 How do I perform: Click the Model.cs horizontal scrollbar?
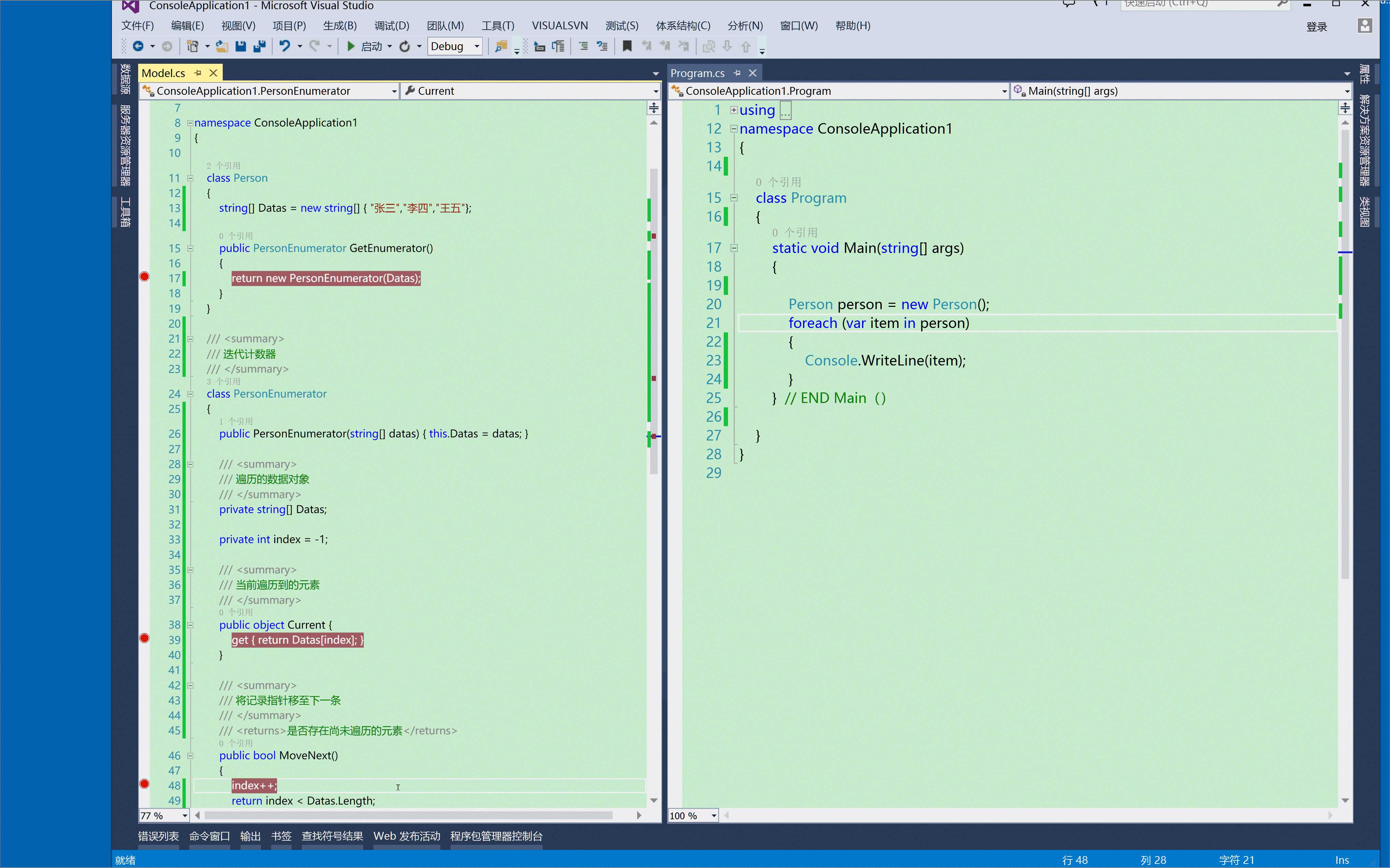[408, 815]
